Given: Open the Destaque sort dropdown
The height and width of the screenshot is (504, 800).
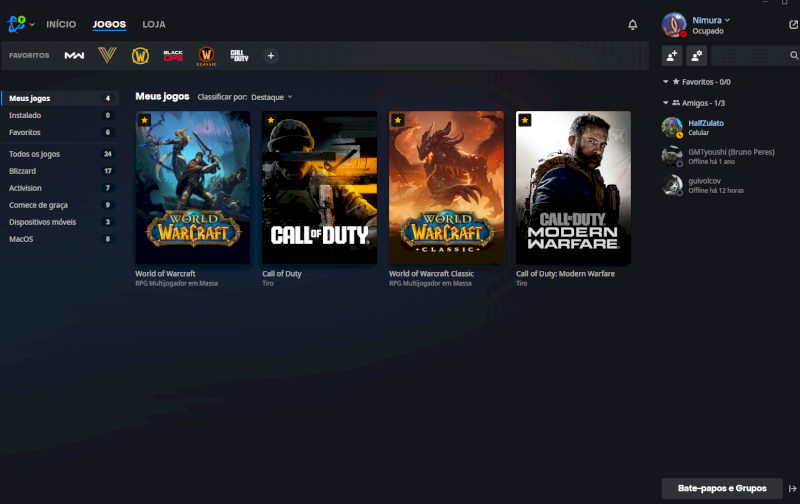Looking at the screenshot, I should 271,97.
